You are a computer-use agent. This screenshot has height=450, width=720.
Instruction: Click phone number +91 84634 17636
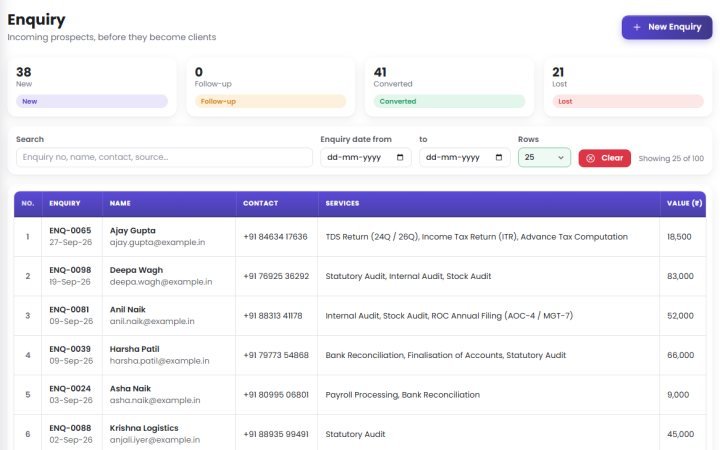click(x=275, y=237)
